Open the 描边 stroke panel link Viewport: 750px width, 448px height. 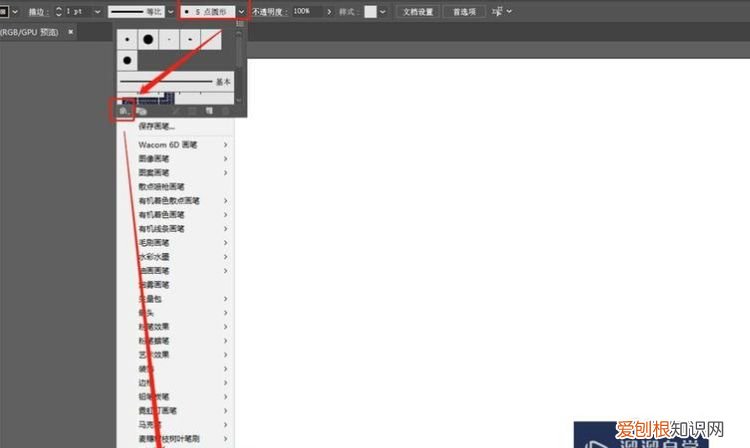tap(39, 11)
